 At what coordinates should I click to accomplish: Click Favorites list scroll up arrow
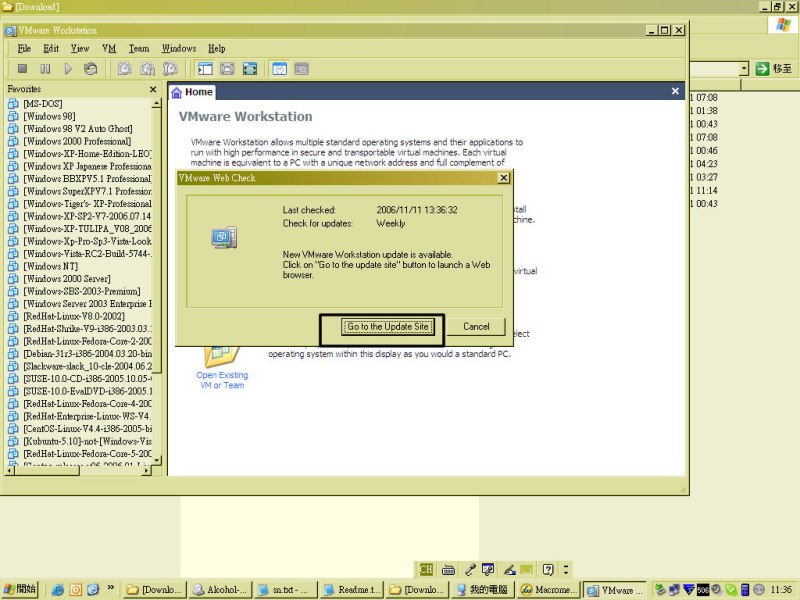157,104
